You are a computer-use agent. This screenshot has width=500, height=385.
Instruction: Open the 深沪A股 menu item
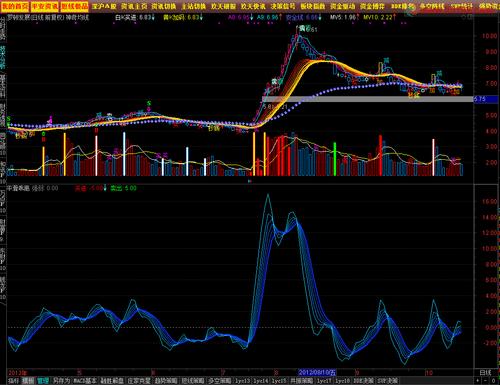pyautogui.click(x=104, y=6)
